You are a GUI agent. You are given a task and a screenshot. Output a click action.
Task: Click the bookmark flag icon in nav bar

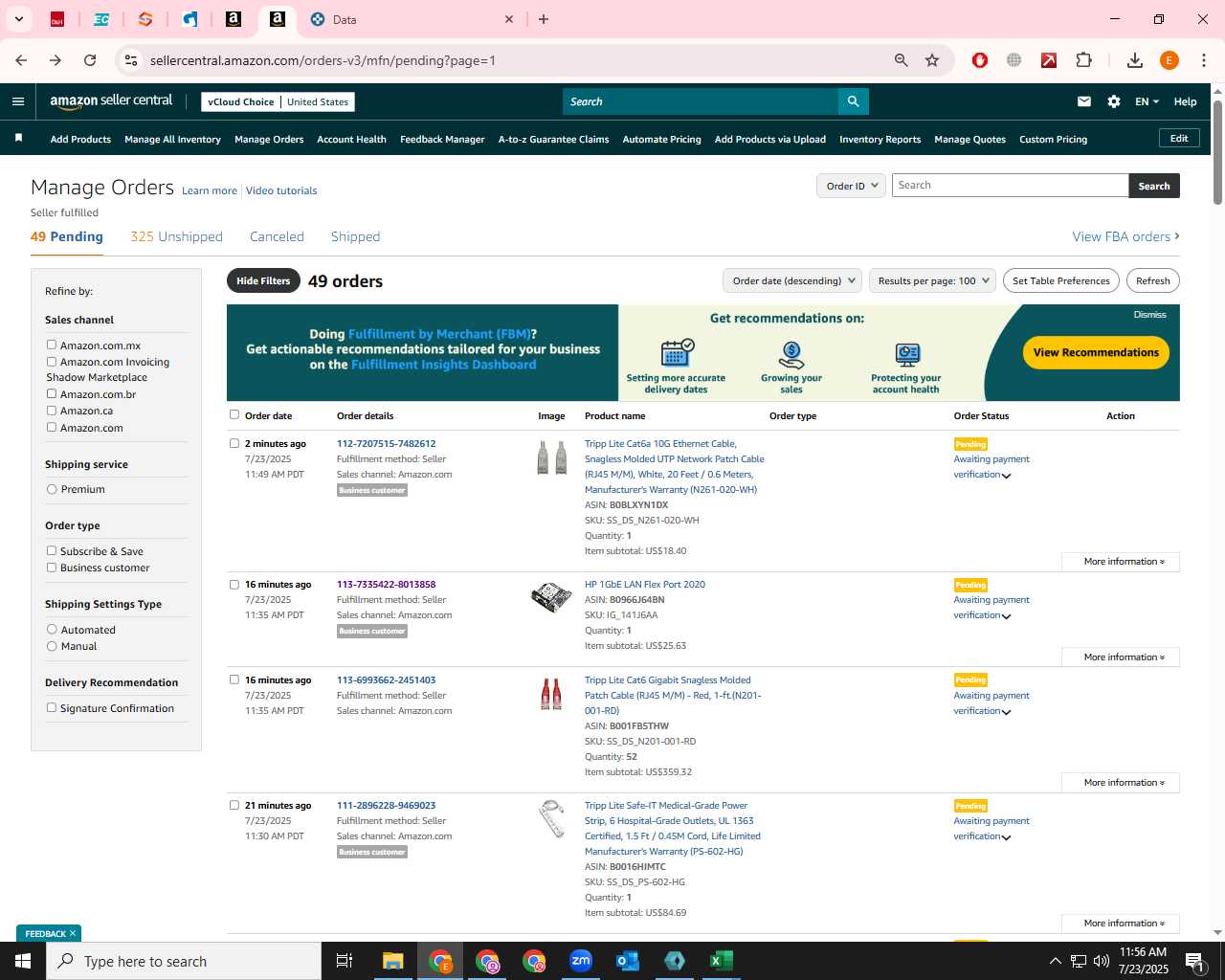click(18, 139)
